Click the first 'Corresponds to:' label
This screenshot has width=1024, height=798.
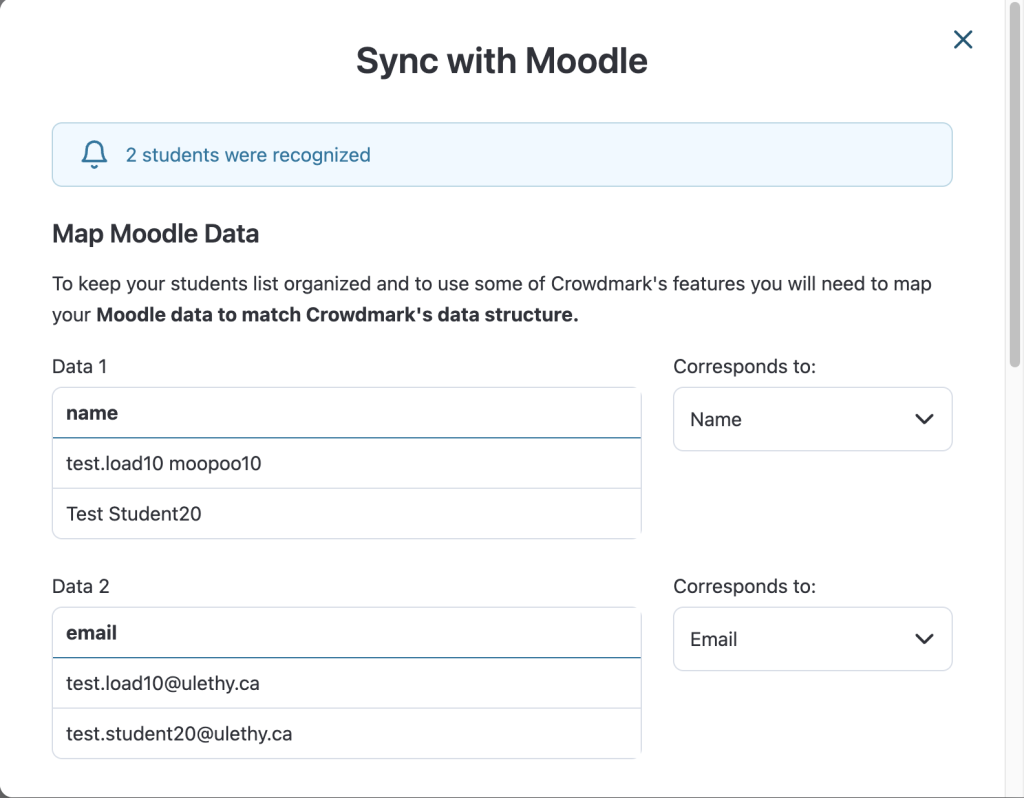[x=744, y=366]
